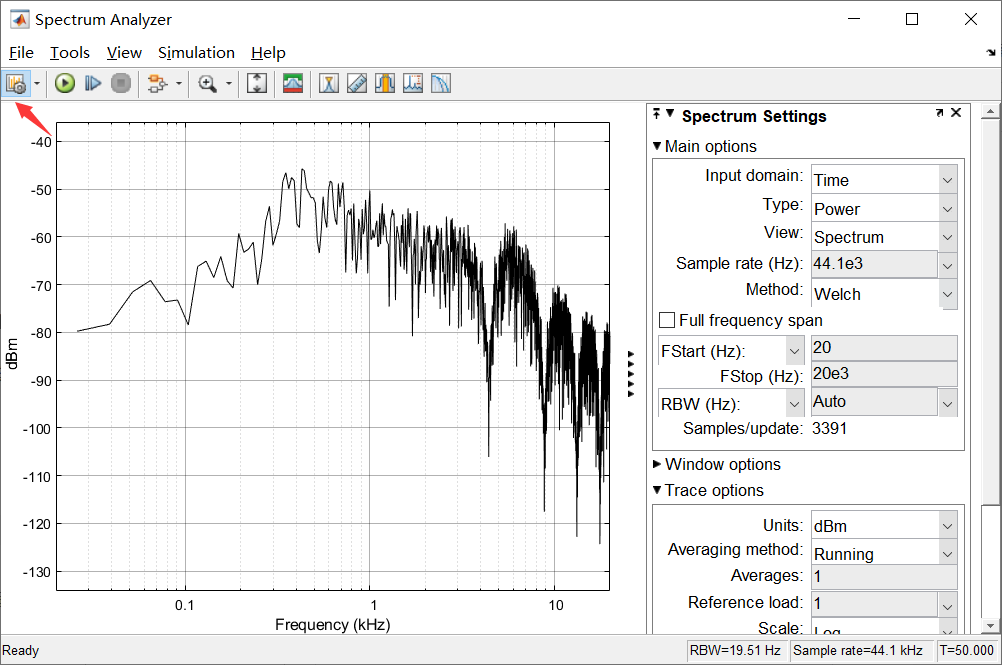Select the Zoom magnifier tool
The image size is (1002, 665).
pos(207,84)
